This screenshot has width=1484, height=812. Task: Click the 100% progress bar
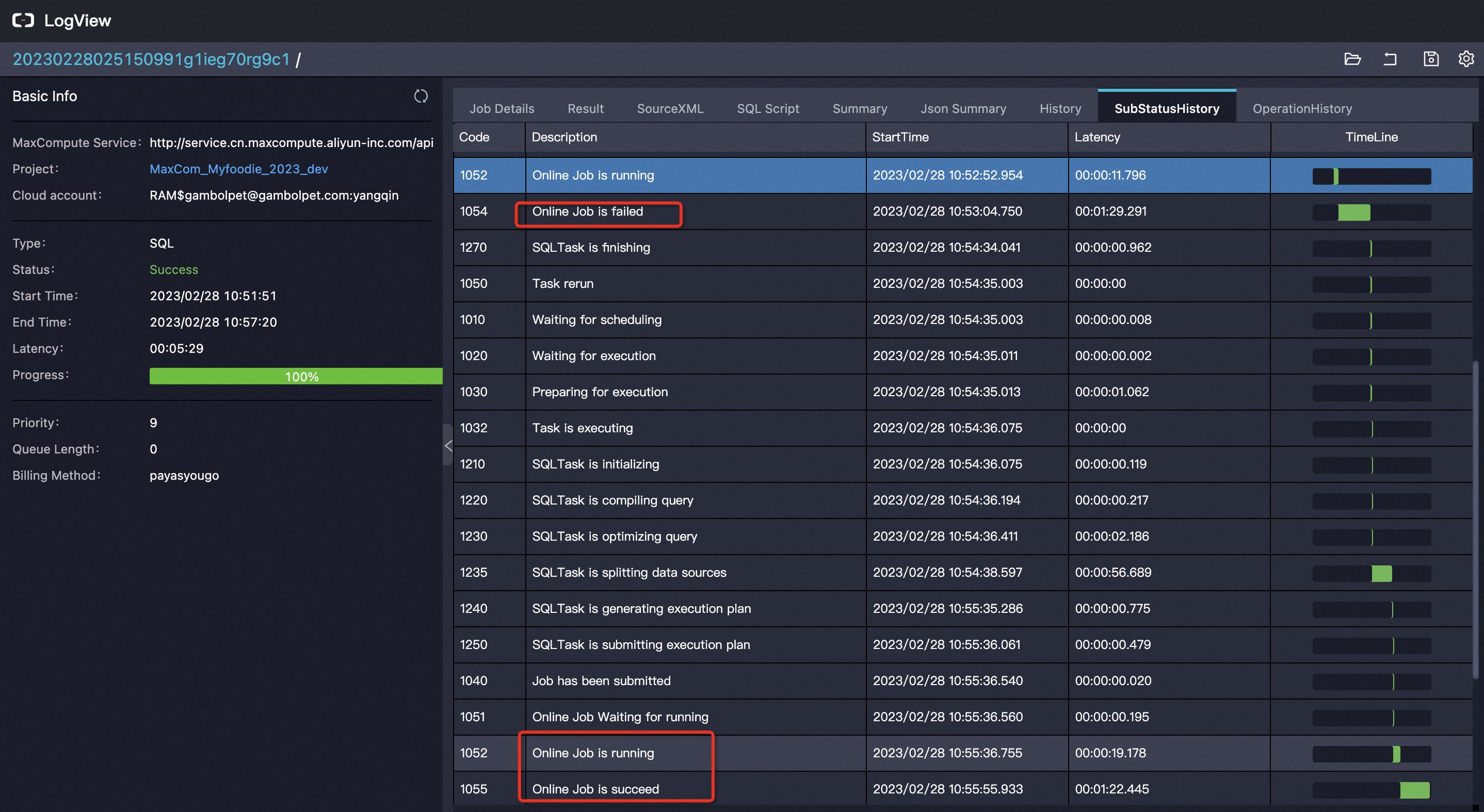point(296,376)
